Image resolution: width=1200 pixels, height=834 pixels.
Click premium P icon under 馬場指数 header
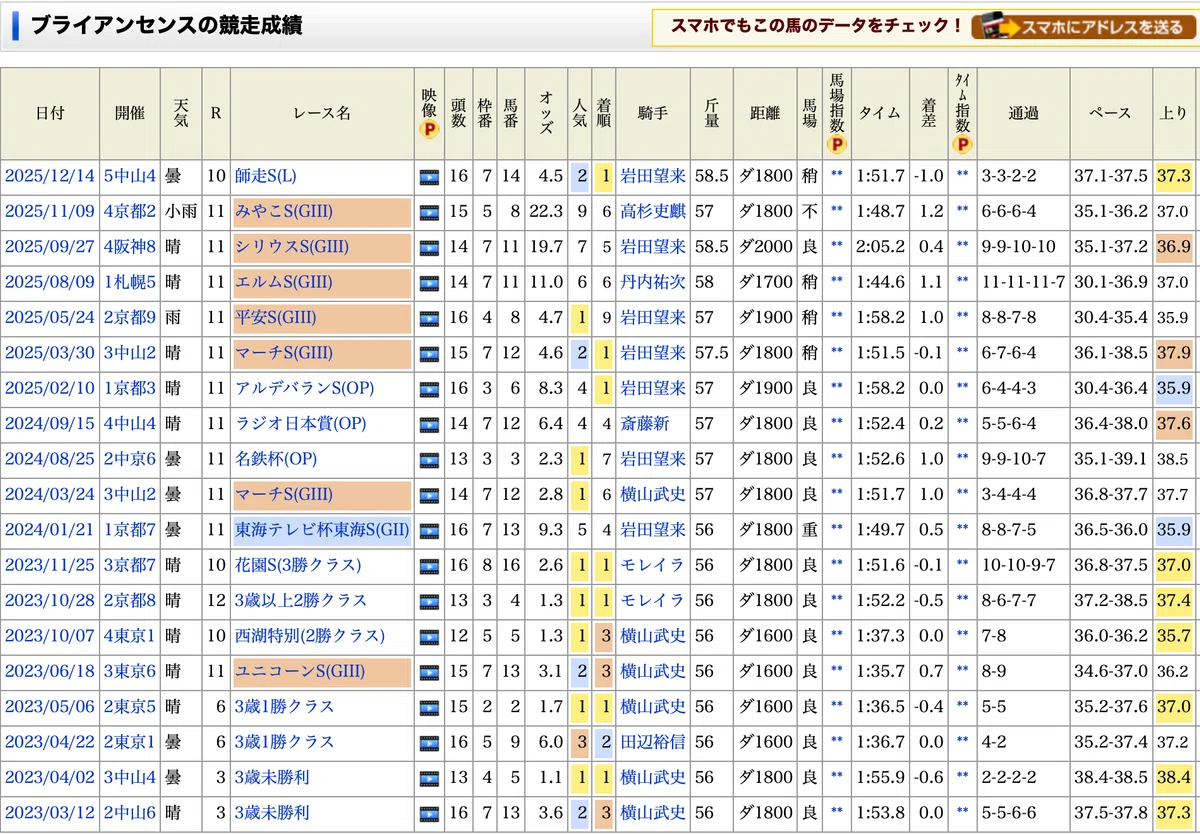(x=837, y=145)
